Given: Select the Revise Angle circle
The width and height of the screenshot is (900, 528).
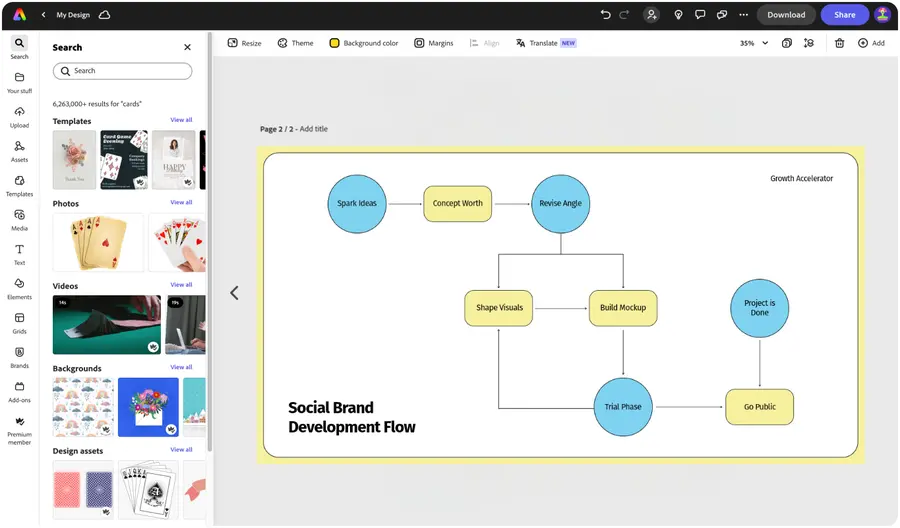Looking at the screenshot, I should (561, 204).
